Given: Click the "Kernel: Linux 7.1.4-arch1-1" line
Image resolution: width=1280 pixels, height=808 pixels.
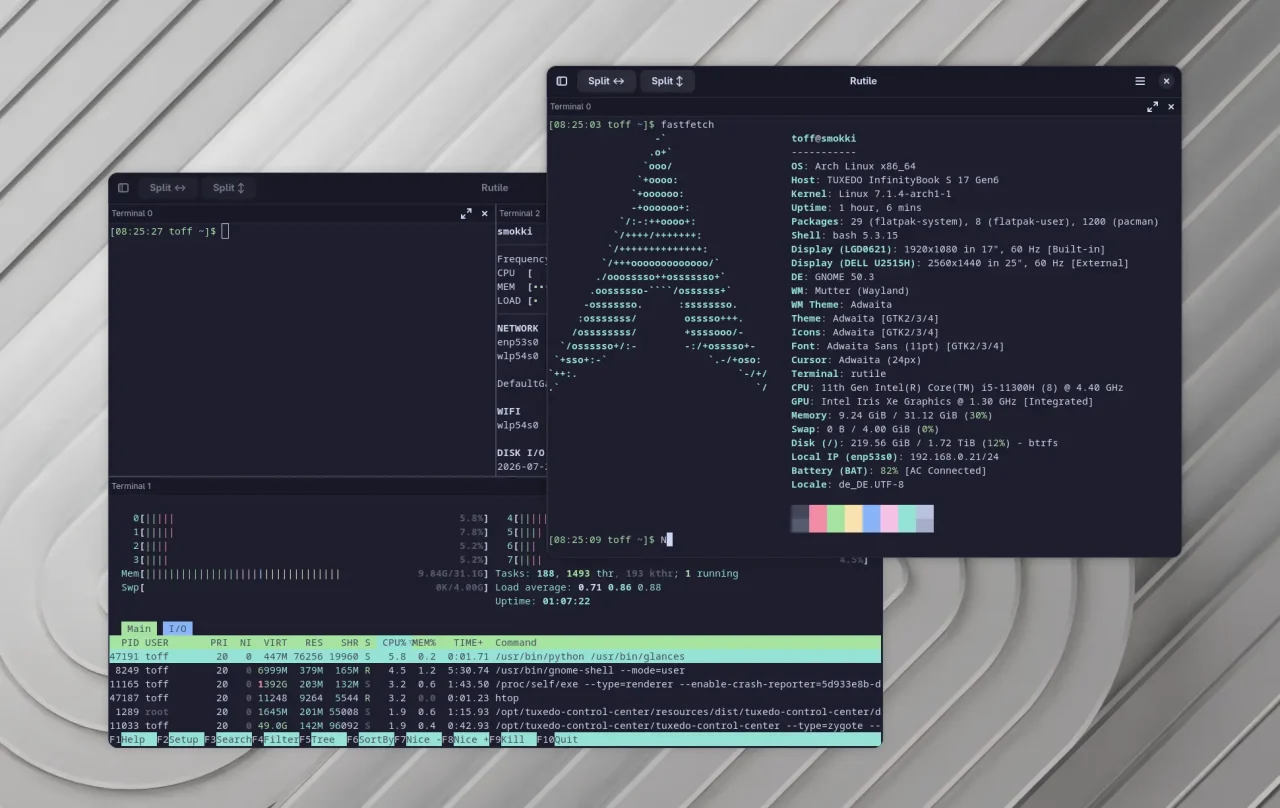Looking at the screenshot, I should coord(871,194).
